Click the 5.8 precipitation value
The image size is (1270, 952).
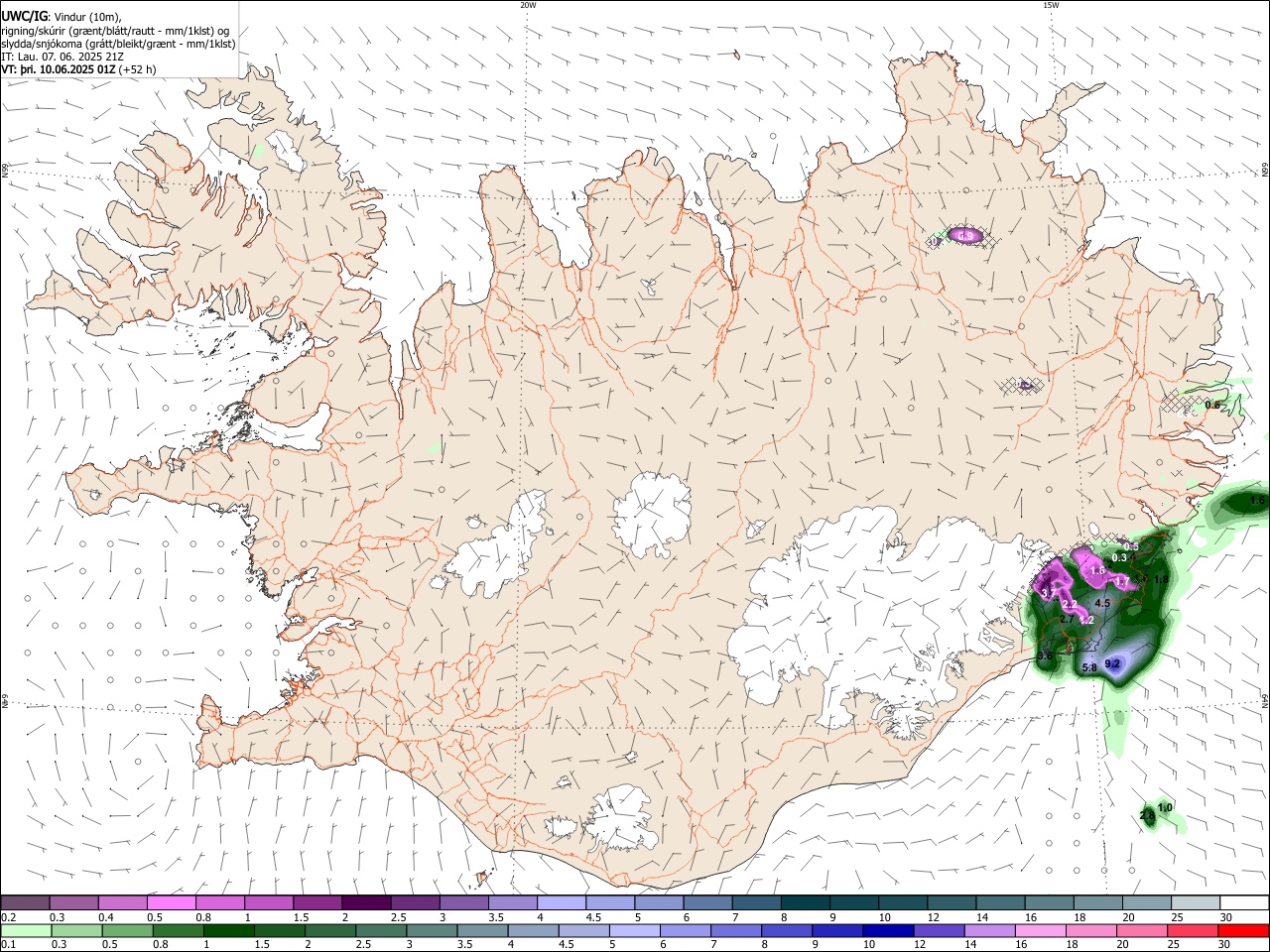pos(1088,667)
